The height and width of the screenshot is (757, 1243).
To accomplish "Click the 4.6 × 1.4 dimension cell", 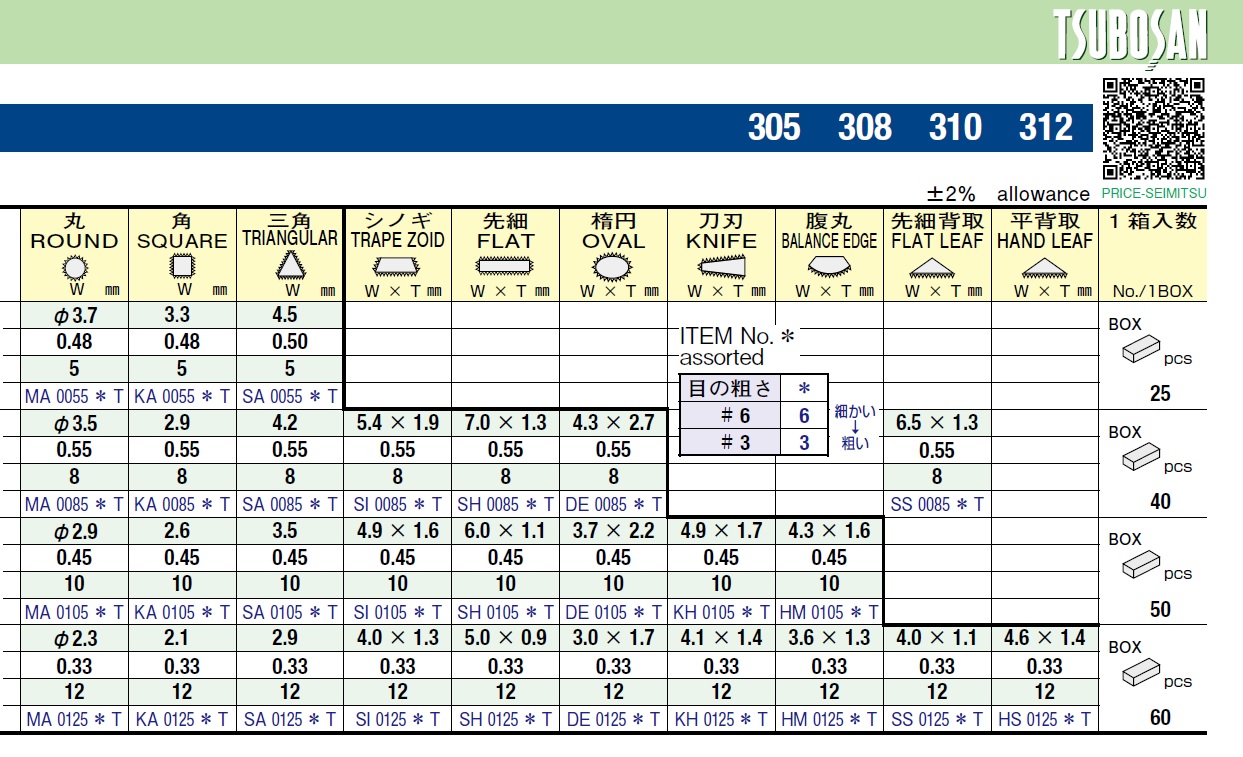I will point(1045,638).
